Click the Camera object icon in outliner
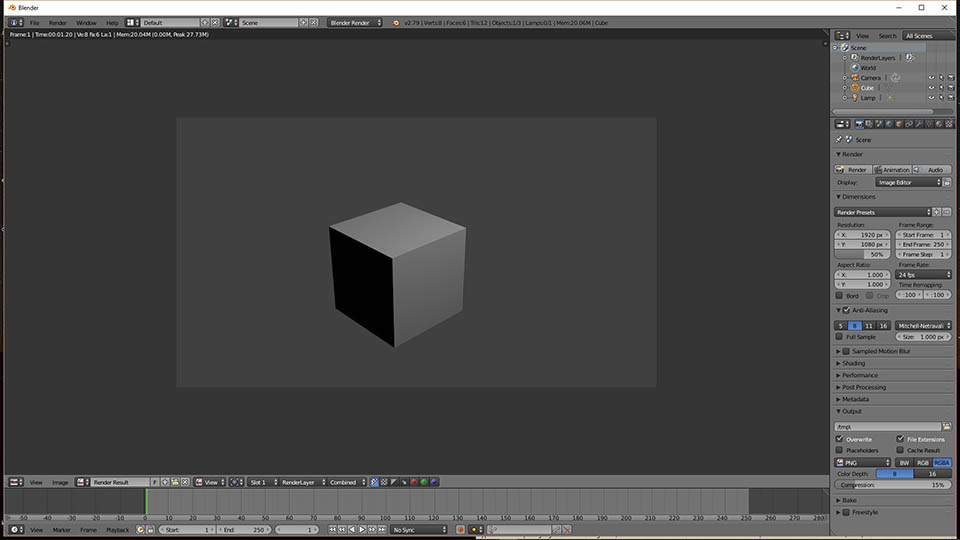The height and width of the screenshot is (540, 960). click(855, 78)
